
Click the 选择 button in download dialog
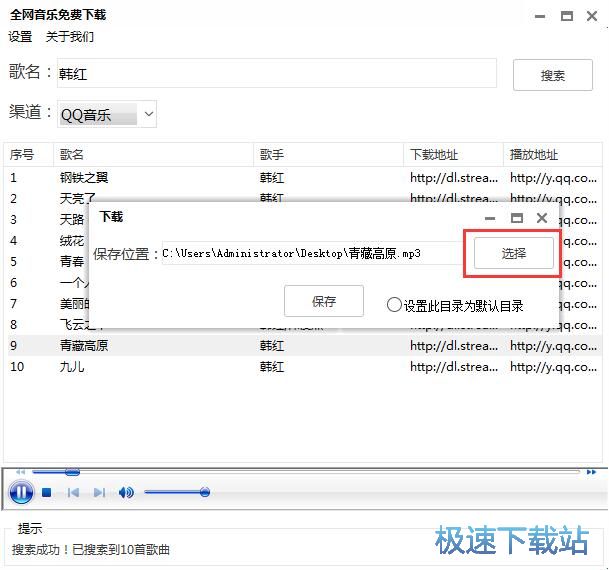tap(514, 253)
